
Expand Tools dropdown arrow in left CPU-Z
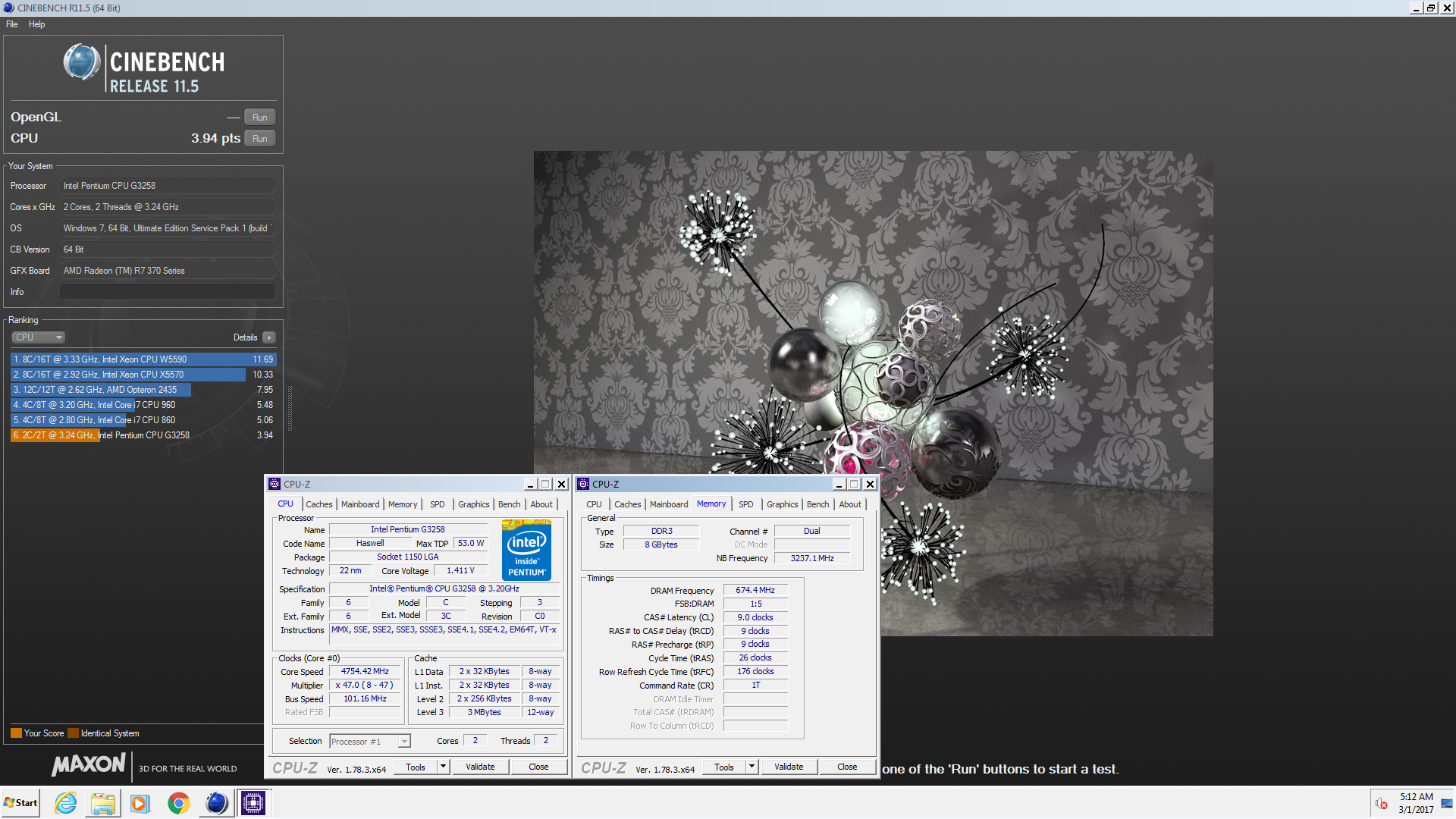click(443, 767)
